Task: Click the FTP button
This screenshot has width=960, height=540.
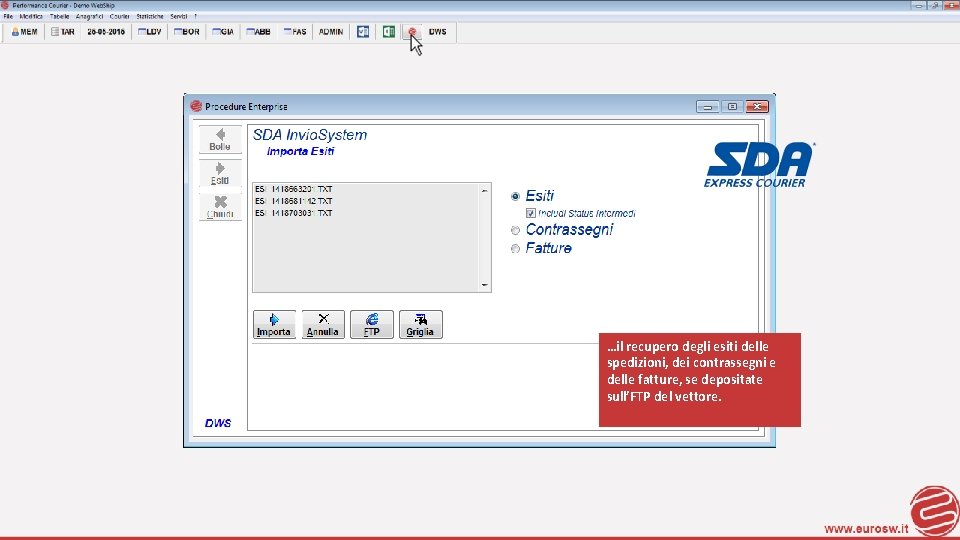Action: click(x=372, y=324)
